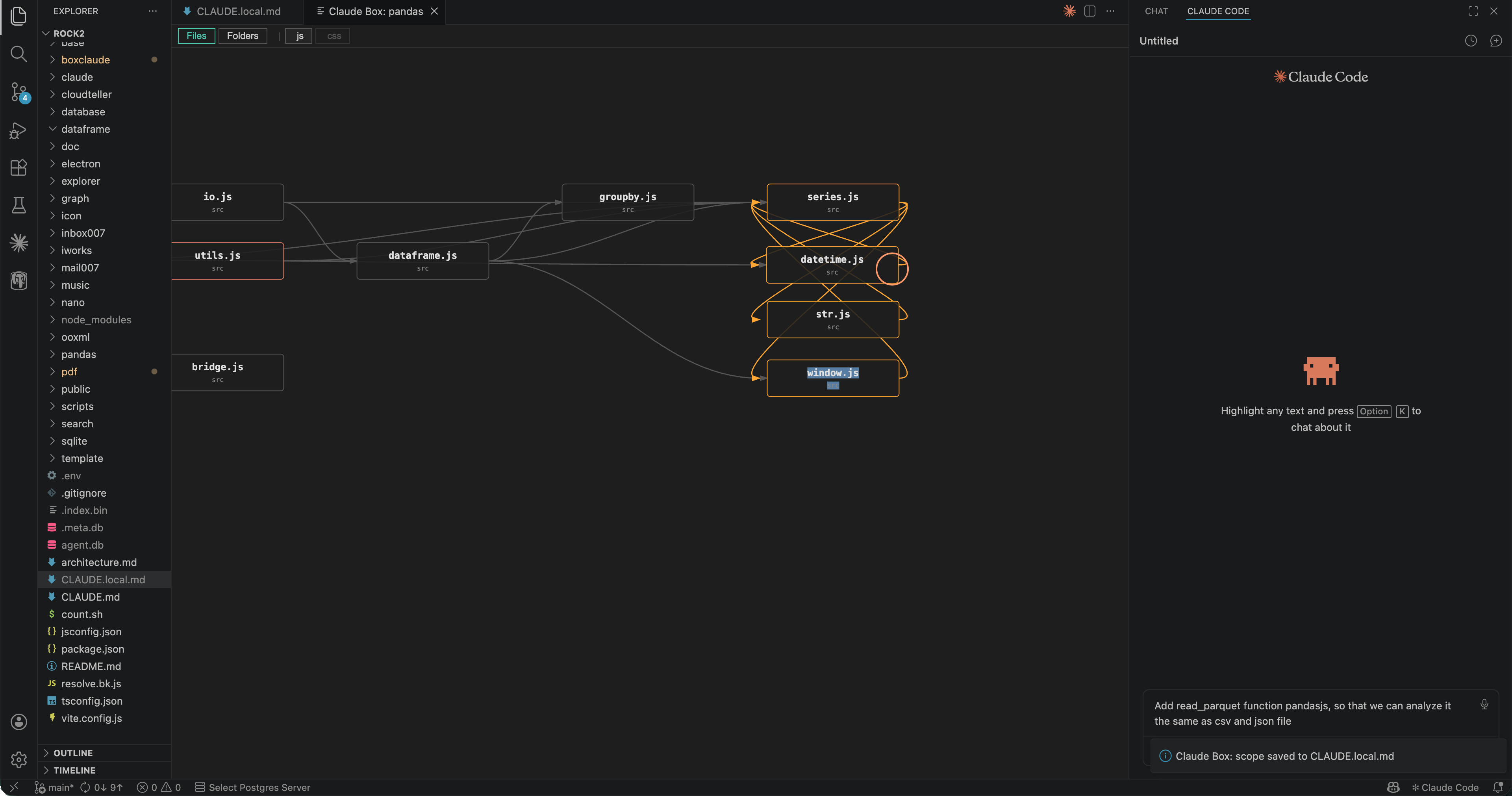Screen dimensions: 1512x796
Task: Toggle the Files view filter
Action: click(196, 36)
